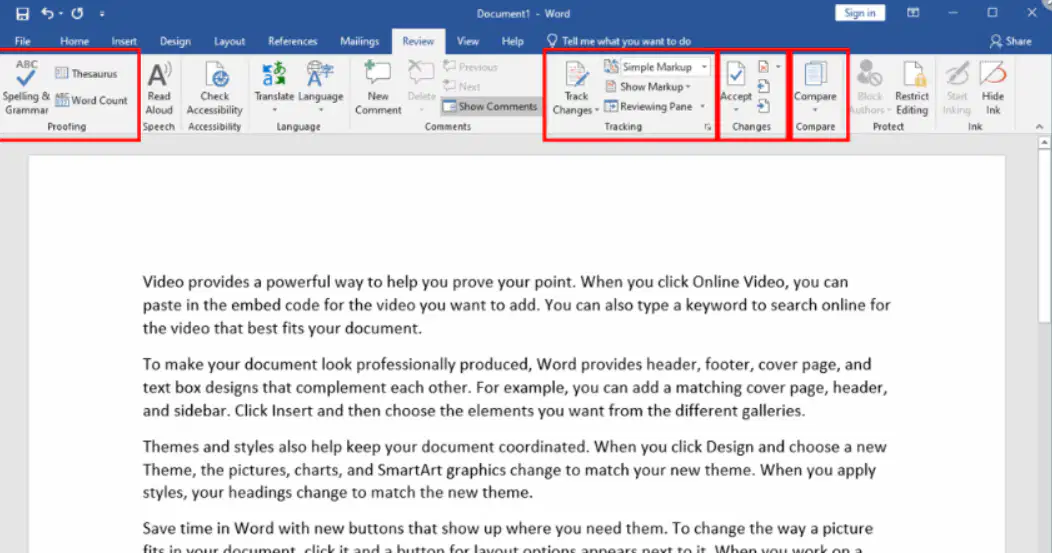Start Read Aloud speech
1052x553 pixels.
click(159, 87)
